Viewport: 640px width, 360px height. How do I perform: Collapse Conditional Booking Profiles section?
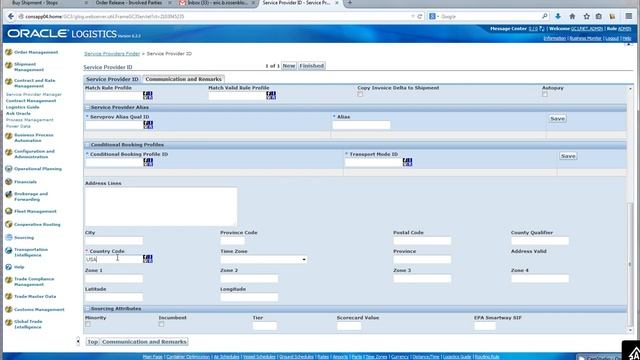(x=87, y=145)
